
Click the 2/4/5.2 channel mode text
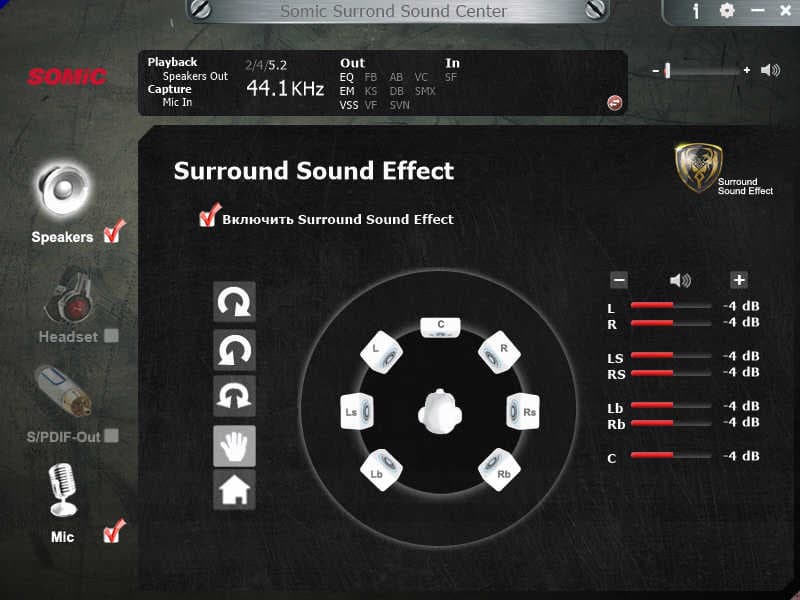[x=266, y=65]
